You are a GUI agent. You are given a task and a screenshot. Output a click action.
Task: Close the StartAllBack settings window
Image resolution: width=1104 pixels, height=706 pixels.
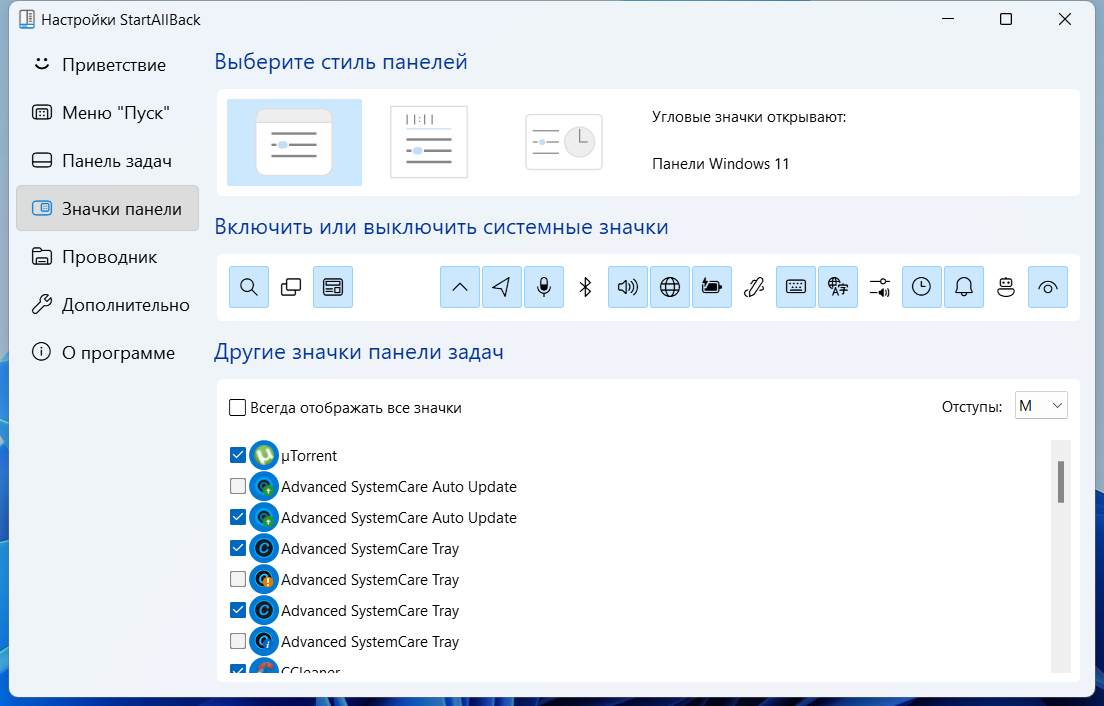1065,19
